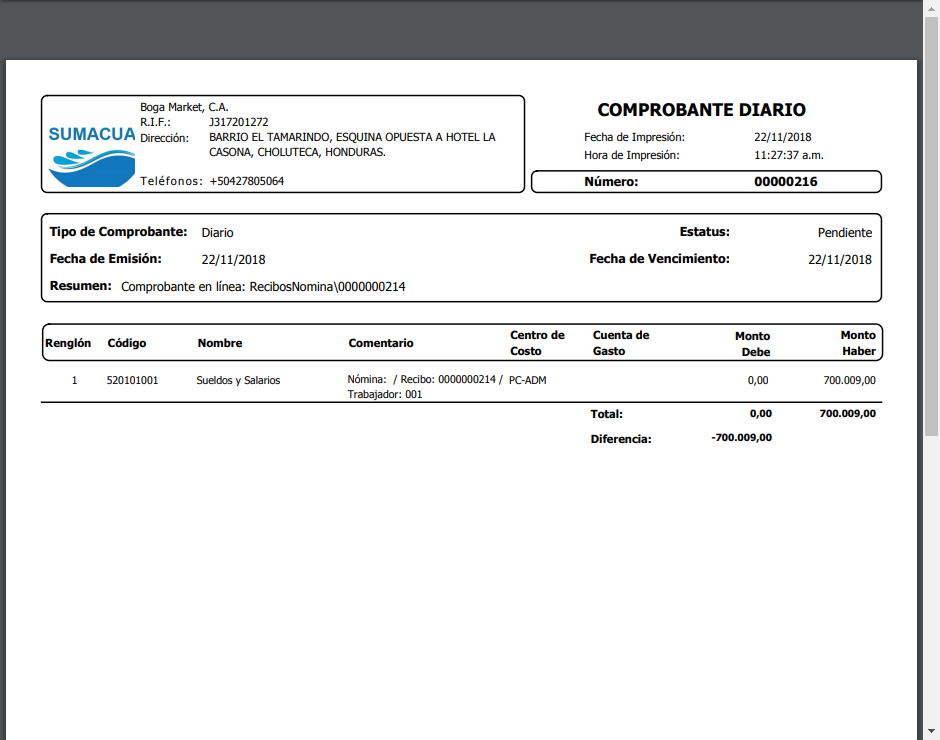Click the PC-ADM cost center value
Image resolution: width=940 pixels, height=740 pixels.
coord(528,381)
